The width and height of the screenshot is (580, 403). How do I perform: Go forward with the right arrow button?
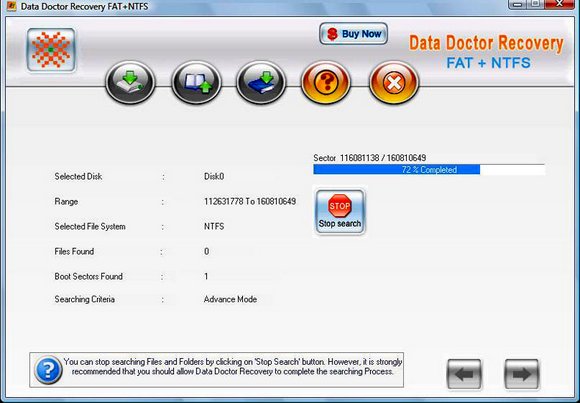521,374
